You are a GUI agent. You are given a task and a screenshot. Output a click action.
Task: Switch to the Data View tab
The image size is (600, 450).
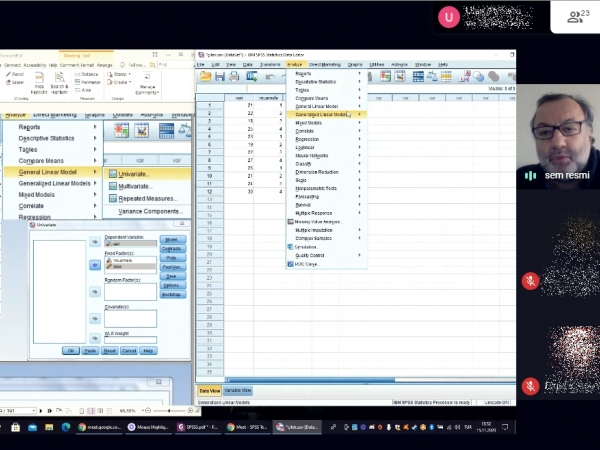(x=210, y=390)
